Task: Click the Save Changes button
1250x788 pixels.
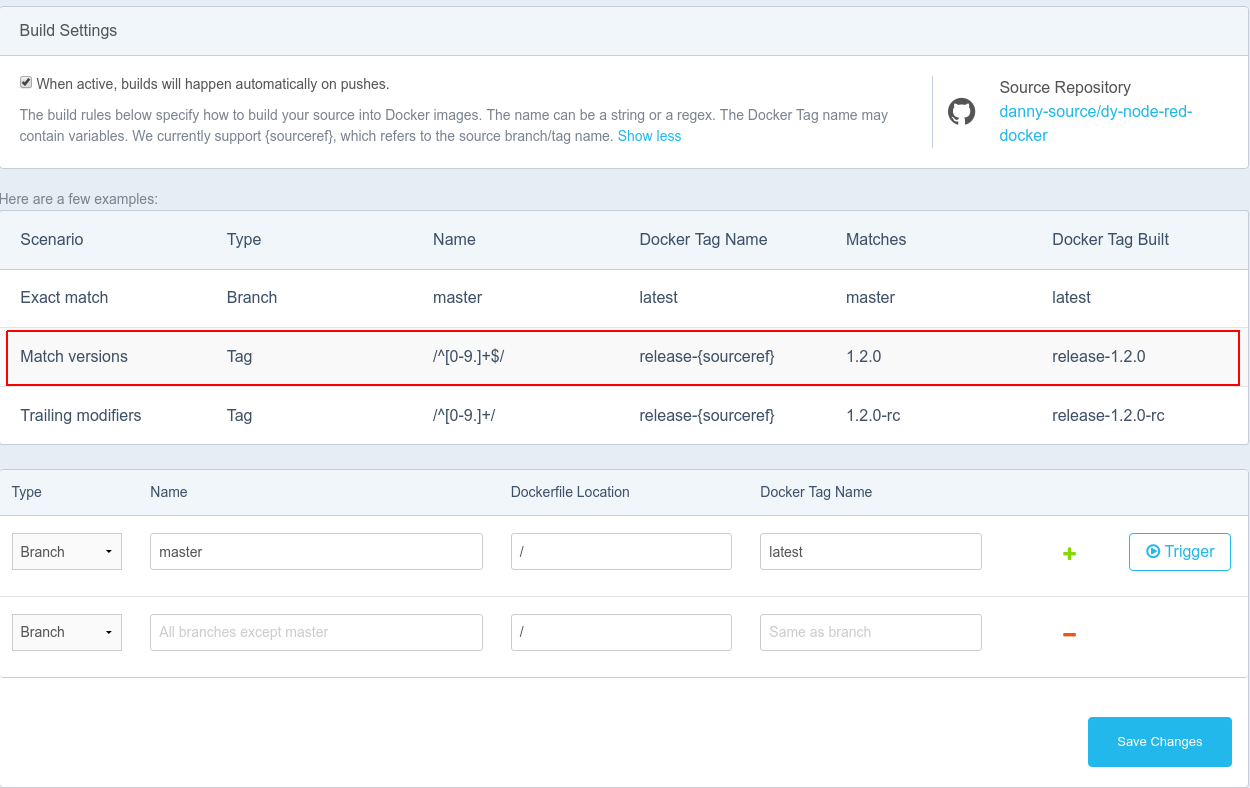Action: point(1159,742)
